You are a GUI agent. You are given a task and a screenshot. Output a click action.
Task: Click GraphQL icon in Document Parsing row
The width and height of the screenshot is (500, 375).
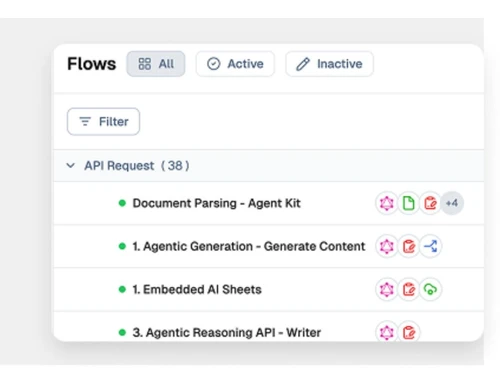(387, 203)
